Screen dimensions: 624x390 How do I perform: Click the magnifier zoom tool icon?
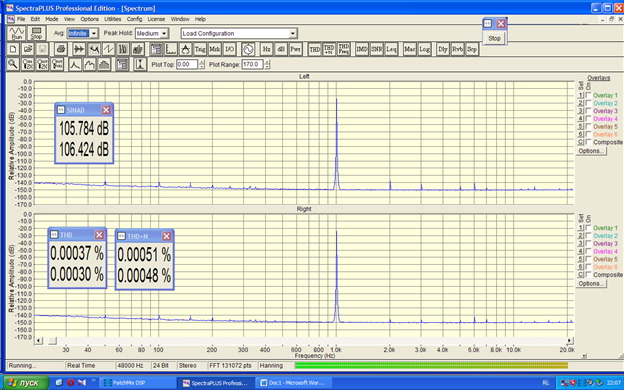[x=13, y=64]
